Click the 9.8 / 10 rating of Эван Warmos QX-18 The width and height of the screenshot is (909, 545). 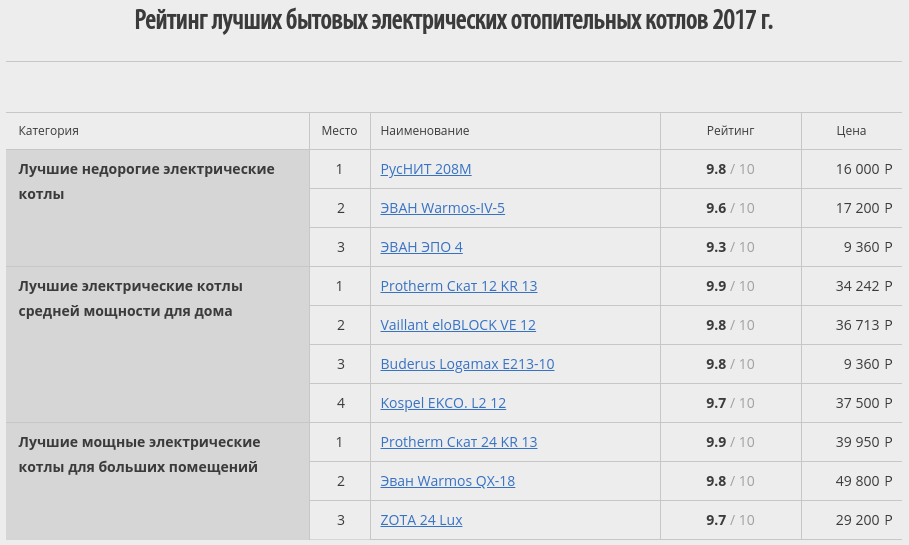click(x=730, y=481)
